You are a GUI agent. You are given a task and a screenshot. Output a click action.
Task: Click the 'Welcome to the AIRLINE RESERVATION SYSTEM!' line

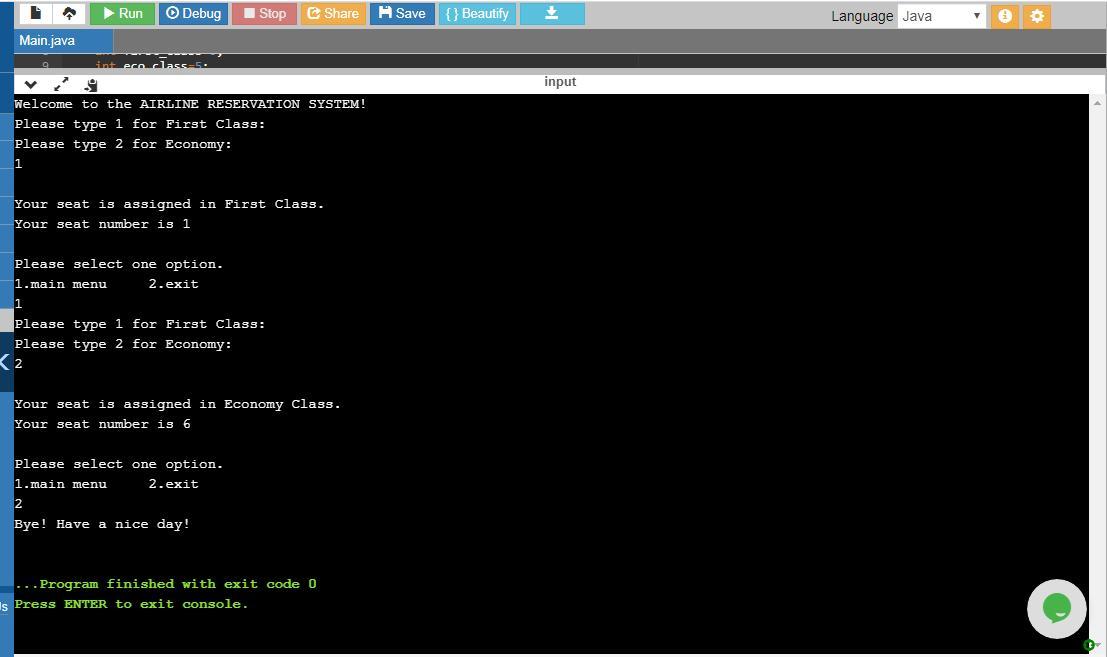(190, 104)
